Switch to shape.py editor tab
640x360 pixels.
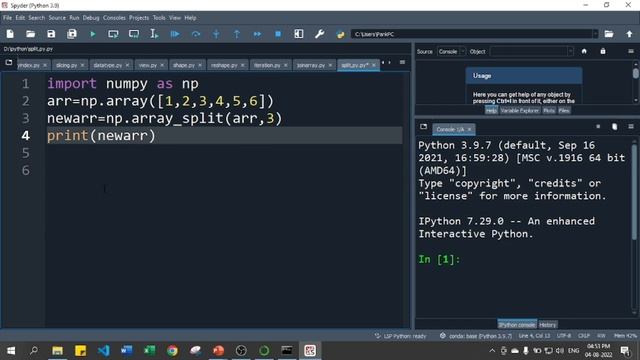coord(184,65)
